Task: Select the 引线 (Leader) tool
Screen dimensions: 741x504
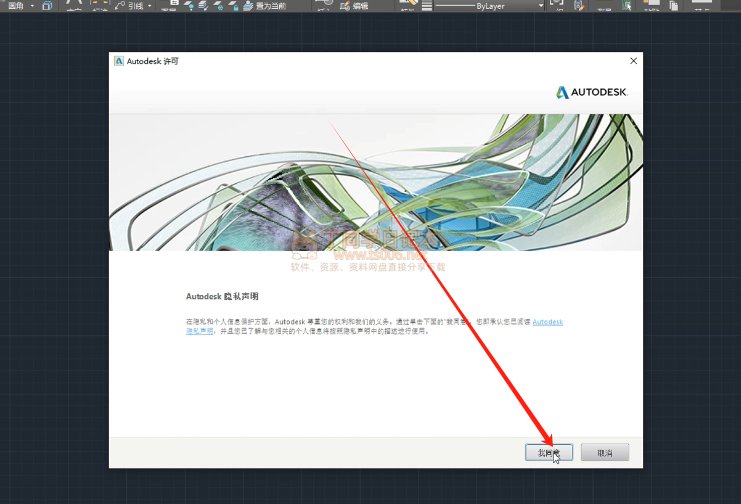Action: coord(129,6)
